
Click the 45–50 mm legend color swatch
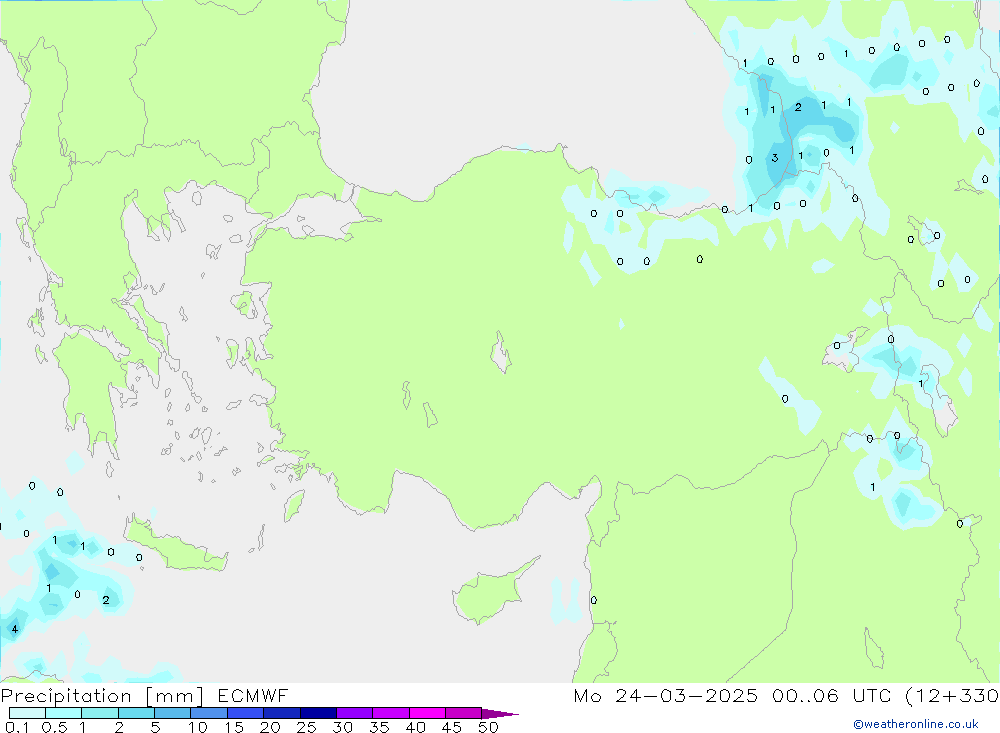464,713
